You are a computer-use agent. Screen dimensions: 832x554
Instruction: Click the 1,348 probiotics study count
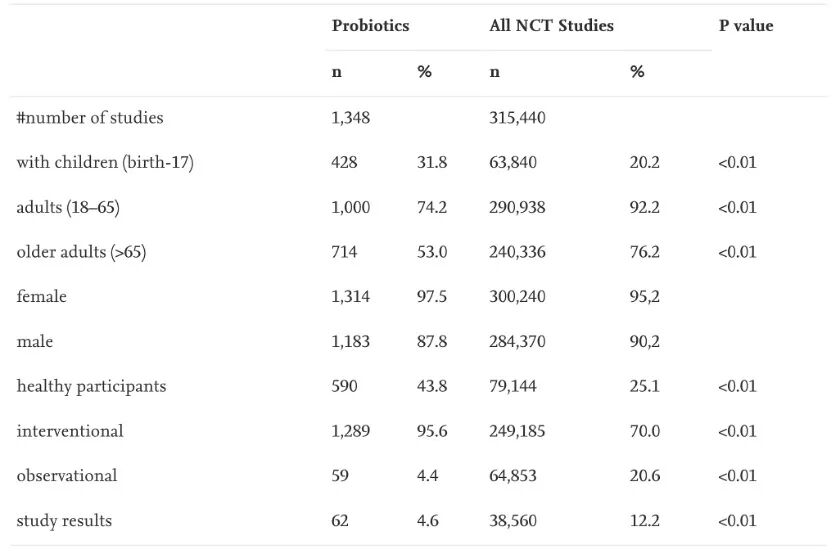point(350,118)
